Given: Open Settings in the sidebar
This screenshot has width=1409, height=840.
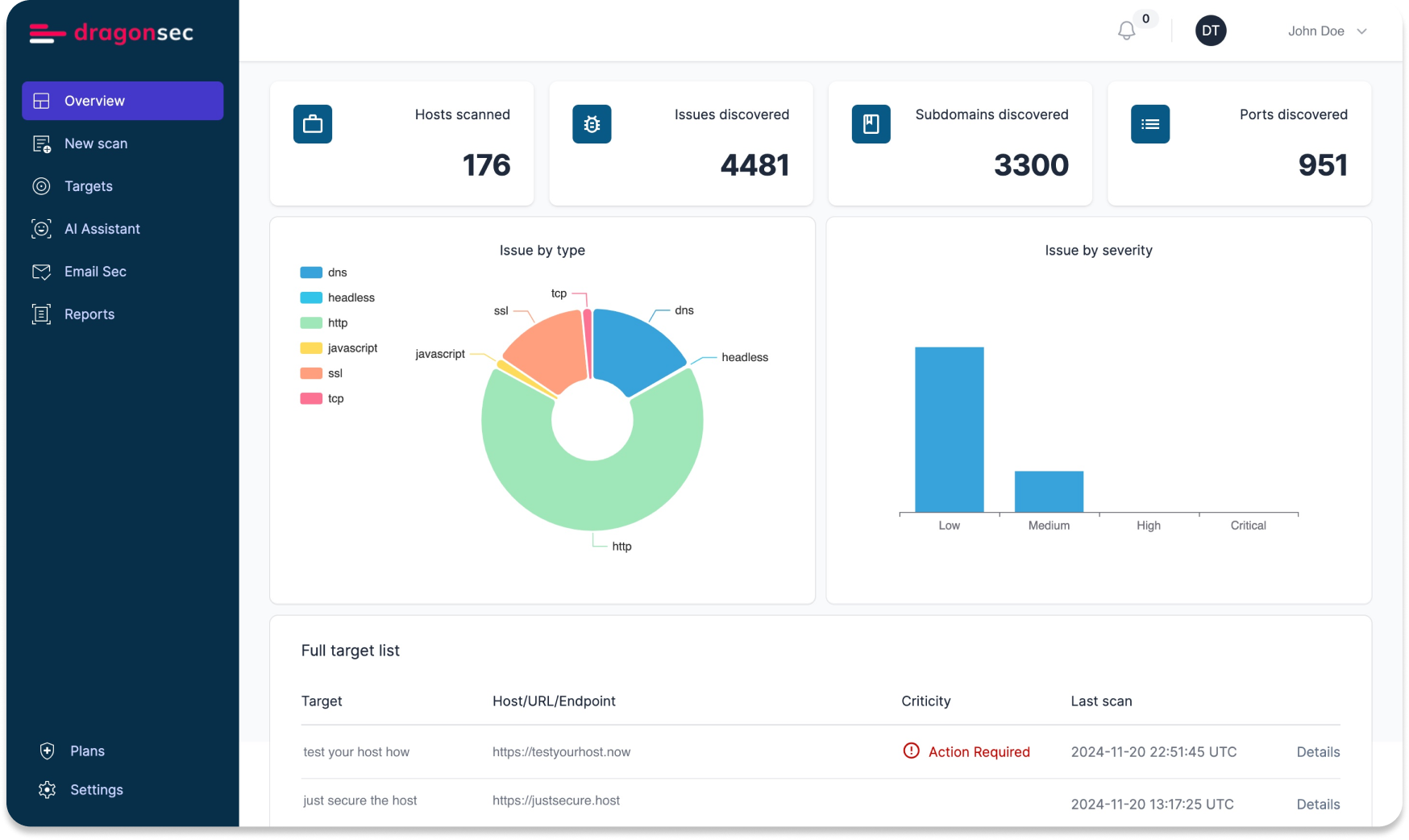Looking at the screenshot, I should [96, 790].
